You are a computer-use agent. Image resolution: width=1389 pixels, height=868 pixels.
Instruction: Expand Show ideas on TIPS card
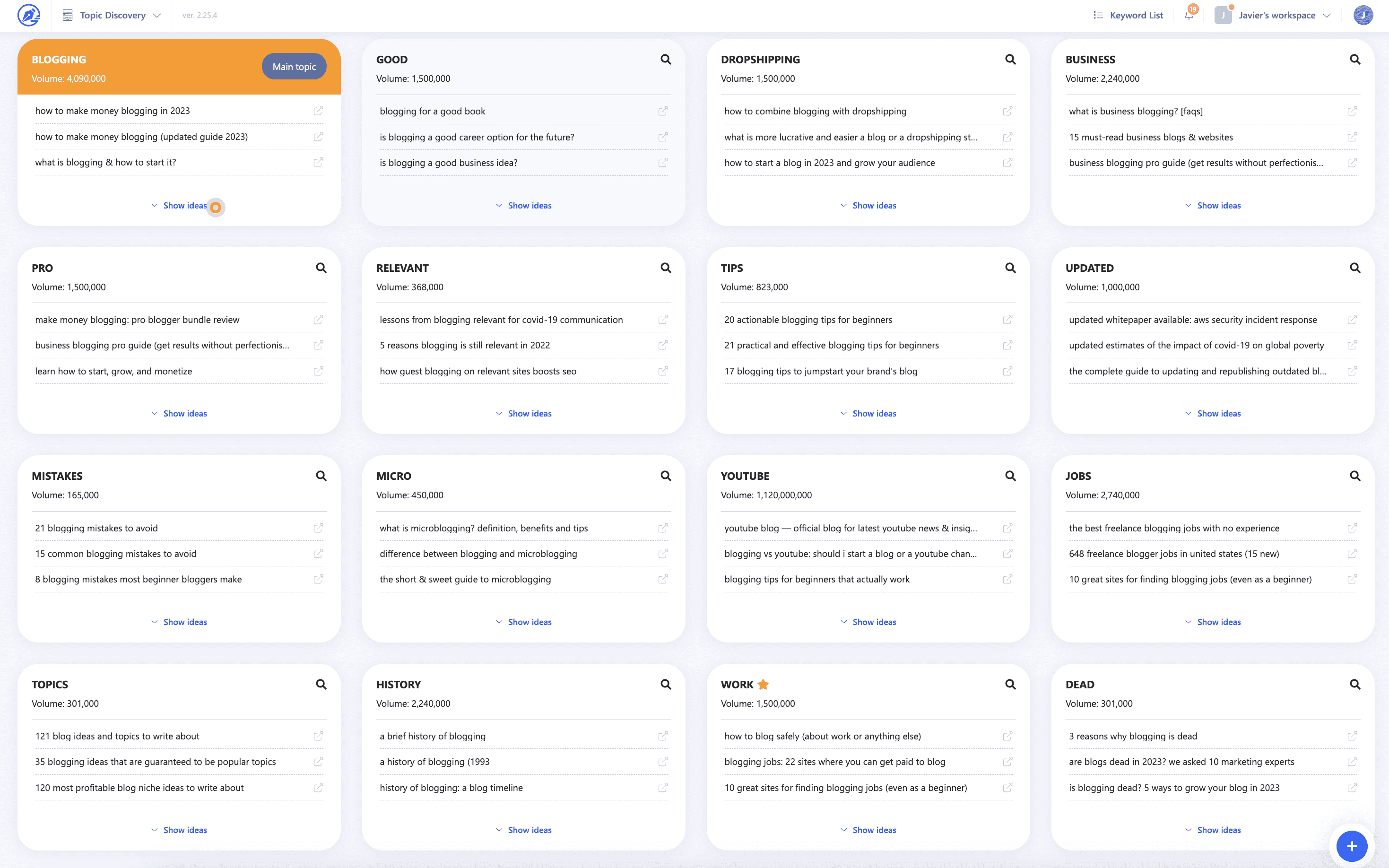coord(868,413)
